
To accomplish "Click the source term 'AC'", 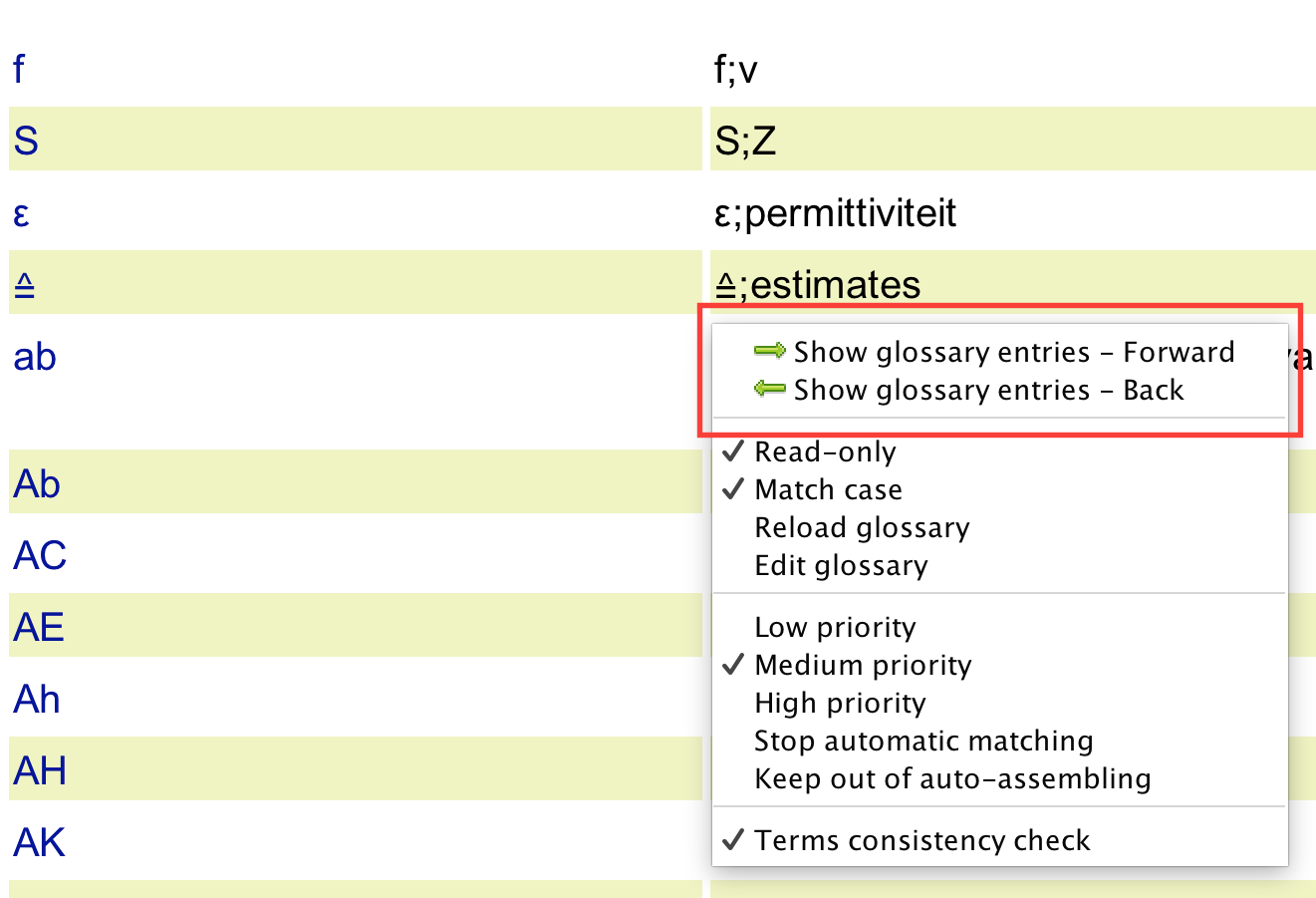I will point(40,555).
